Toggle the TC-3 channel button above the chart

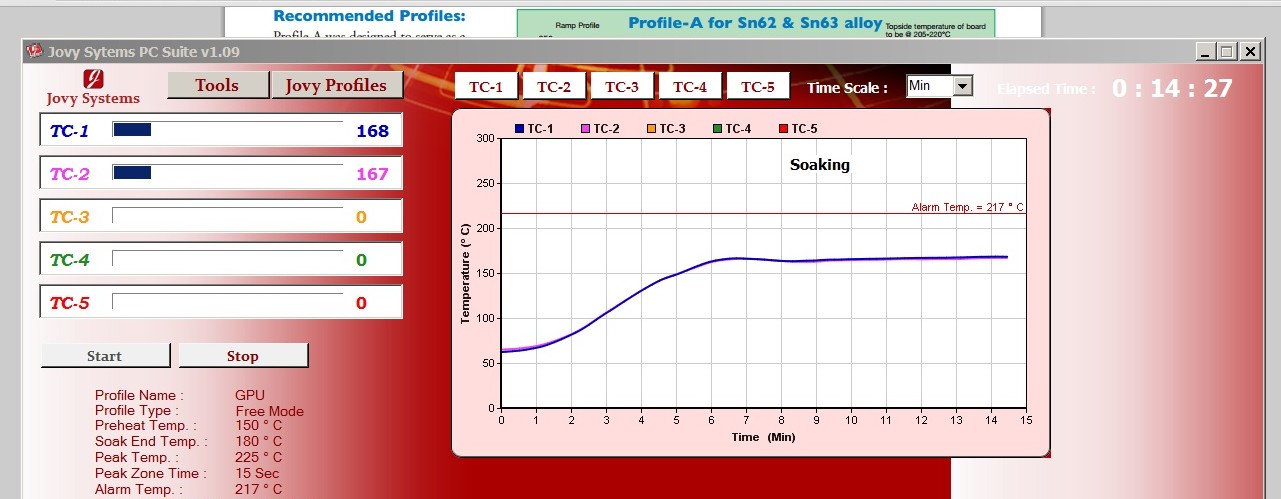(622, 87)
